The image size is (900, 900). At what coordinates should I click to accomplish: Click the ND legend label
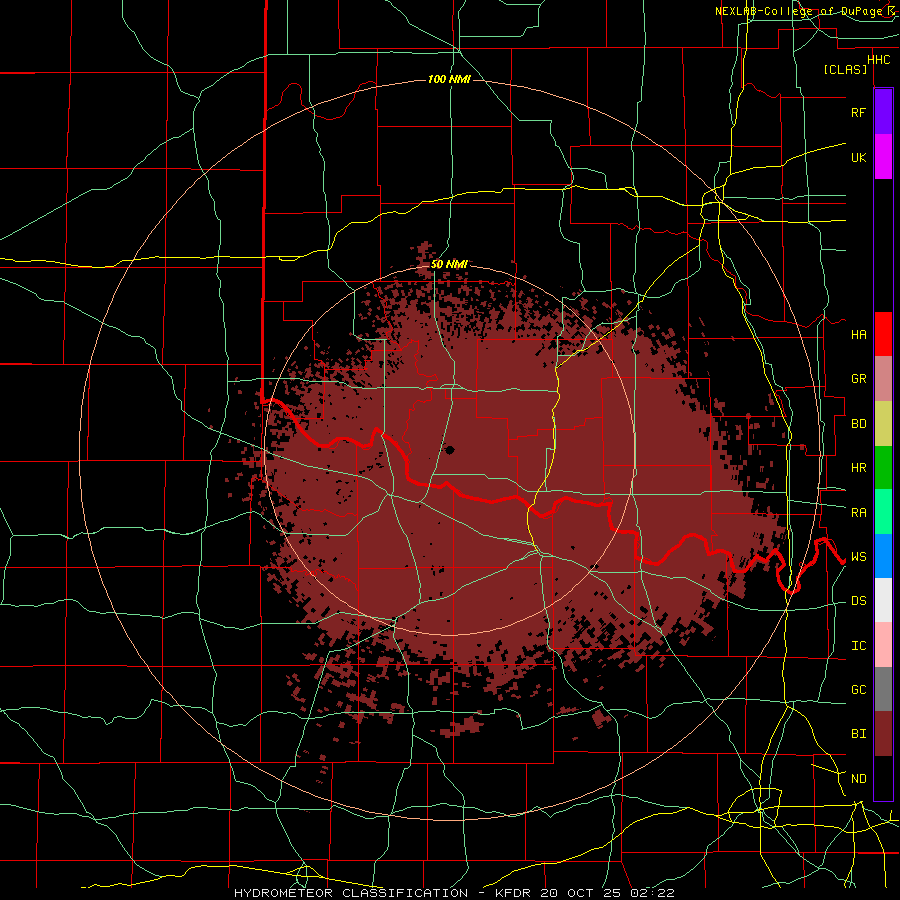point(858,778)
